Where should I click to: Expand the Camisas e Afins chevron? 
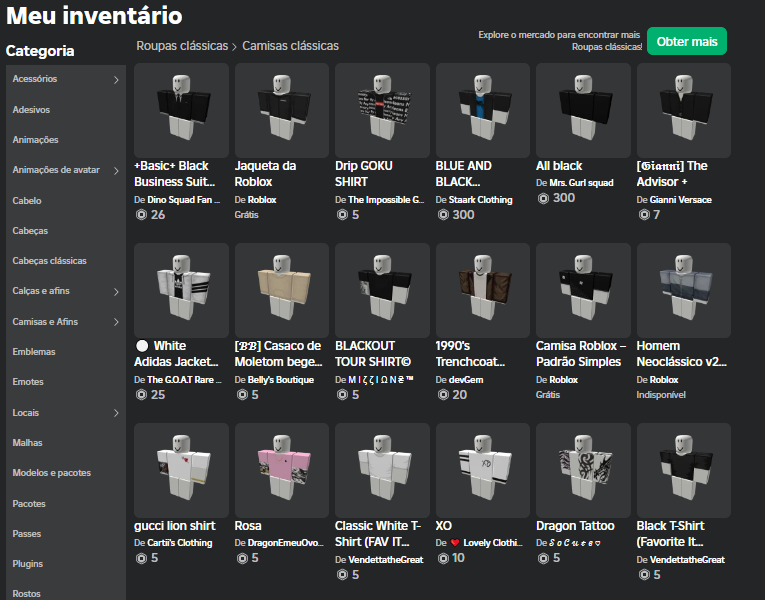pos(116,322)
